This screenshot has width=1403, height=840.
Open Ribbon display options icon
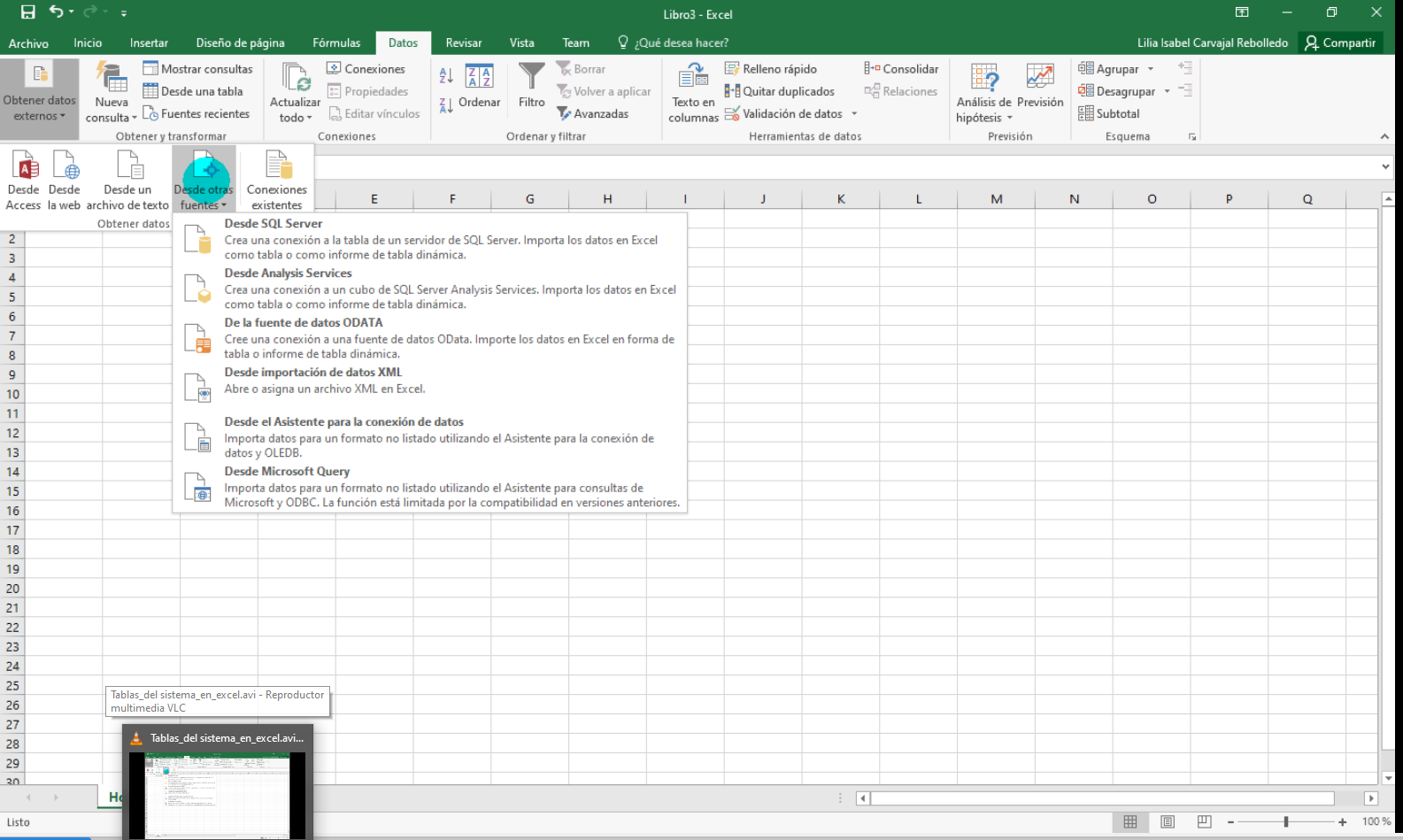click(x=1242, y=12)
